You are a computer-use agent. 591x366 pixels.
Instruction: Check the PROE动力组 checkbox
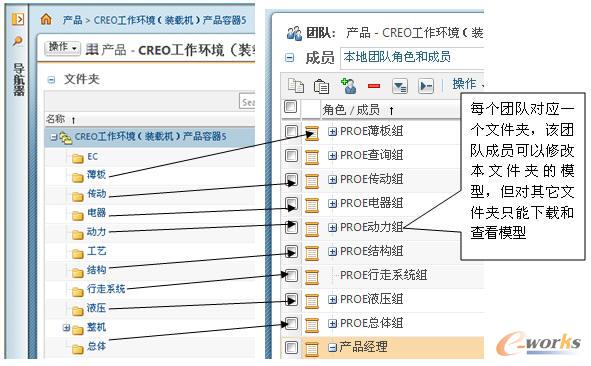coord(291,228)
